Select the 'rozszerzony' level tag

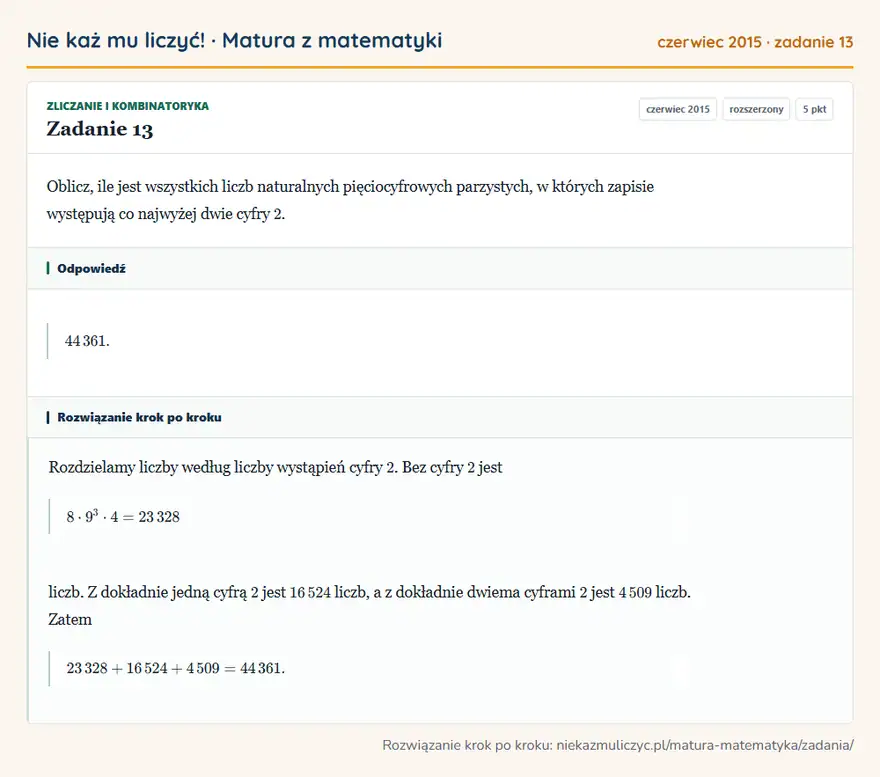[756, 109]
